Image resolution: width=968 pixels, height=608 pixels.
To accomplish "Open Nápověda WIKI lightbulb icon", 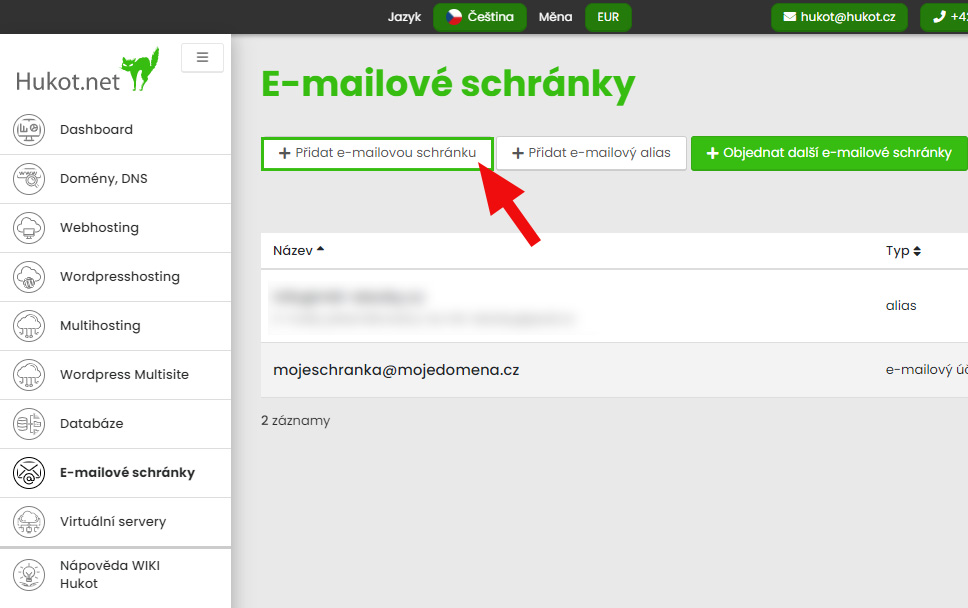I will tap(29, 575).
